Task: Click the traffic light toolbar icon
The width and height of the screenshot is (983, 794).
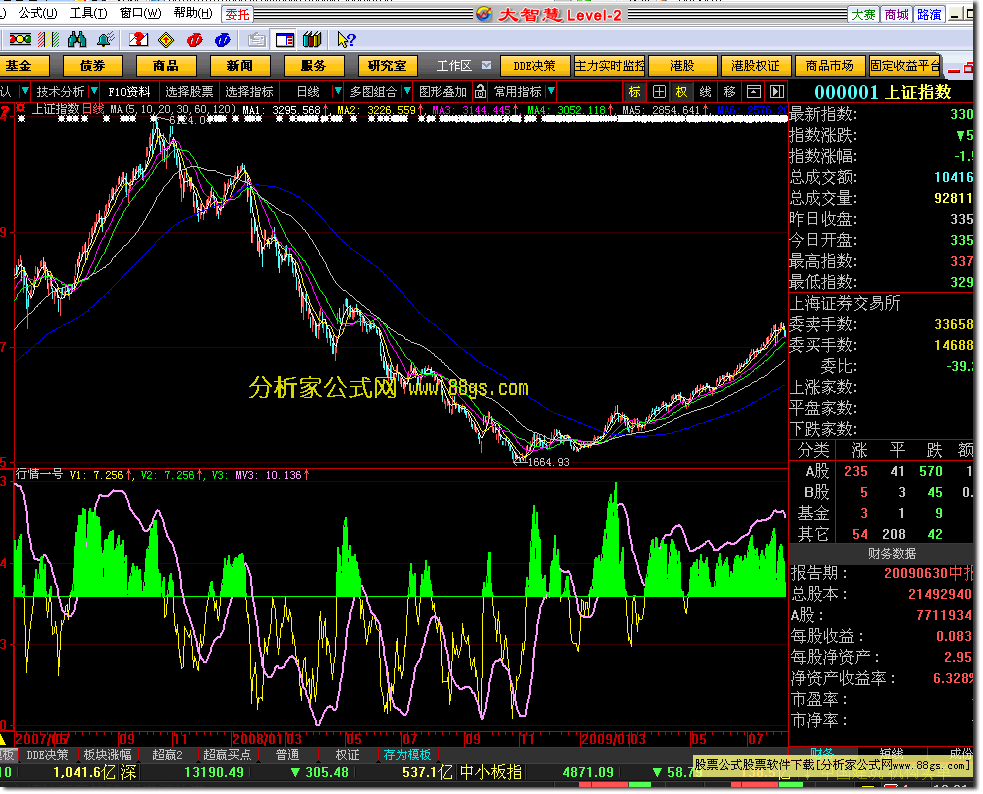Action: pos(19,39)
